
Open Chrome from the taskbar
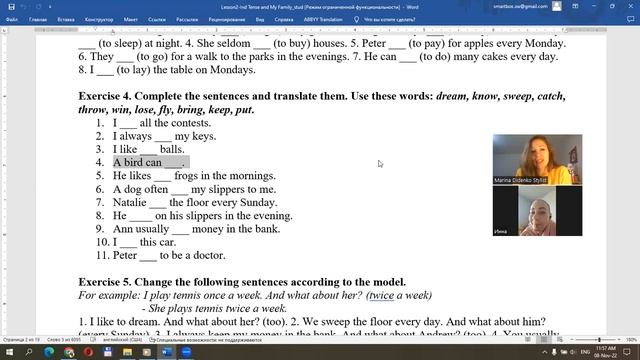[69, 352]
